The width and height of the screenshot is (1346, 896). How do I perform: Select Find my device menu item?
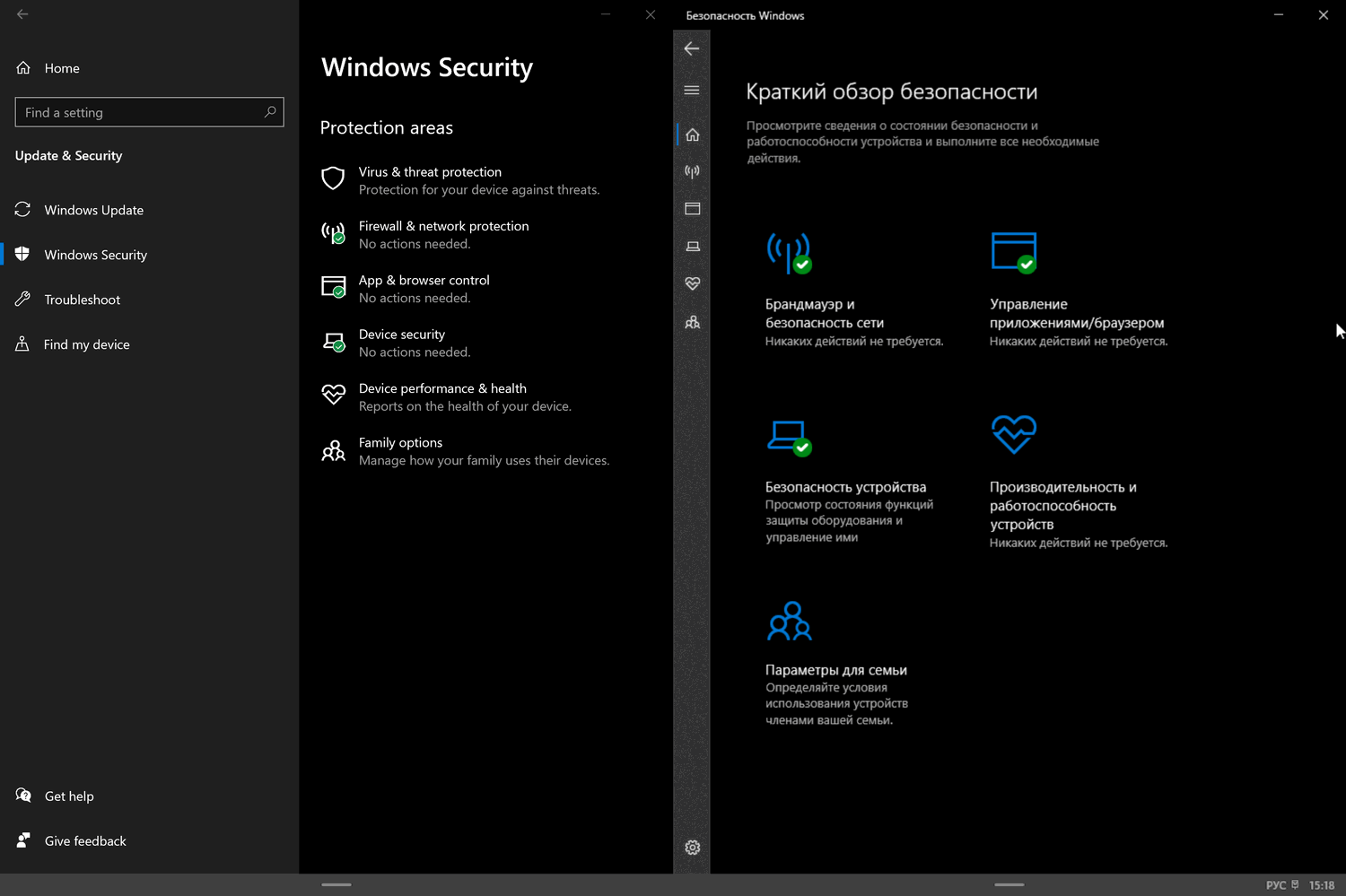pos(86,344)
